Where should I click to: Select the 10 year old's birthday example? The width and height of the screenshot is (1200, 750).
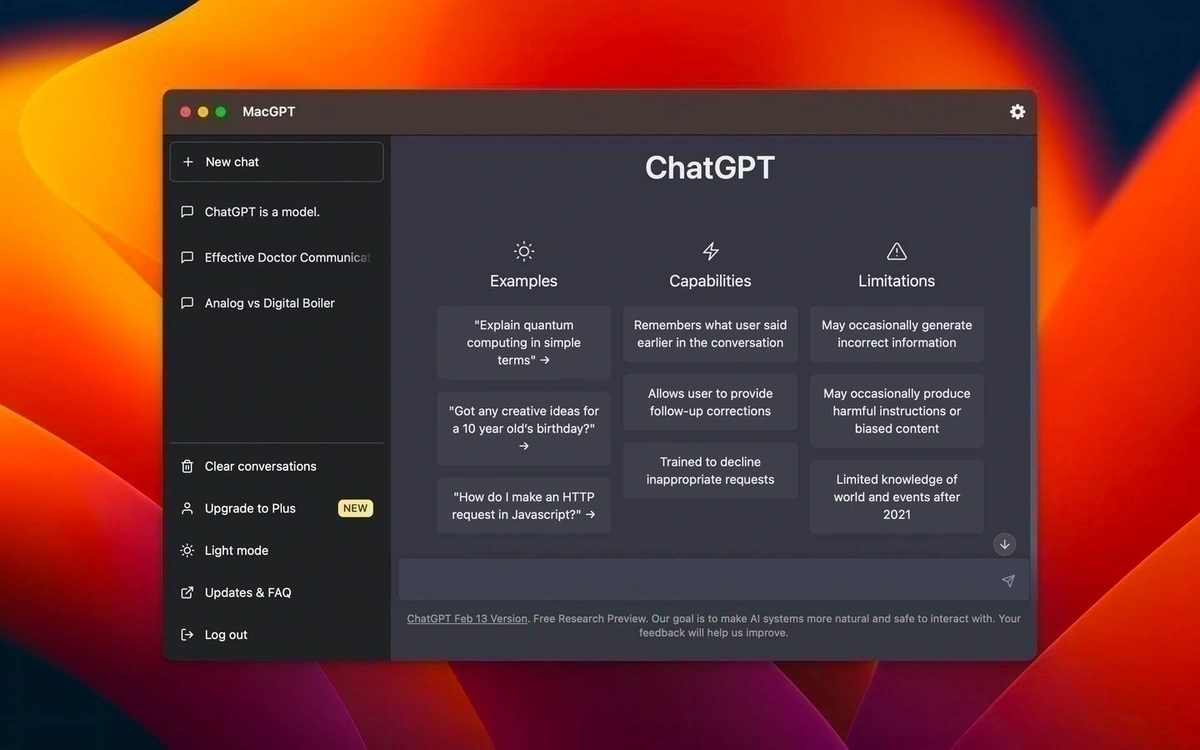pyautogui.click(x=524, y=428)
